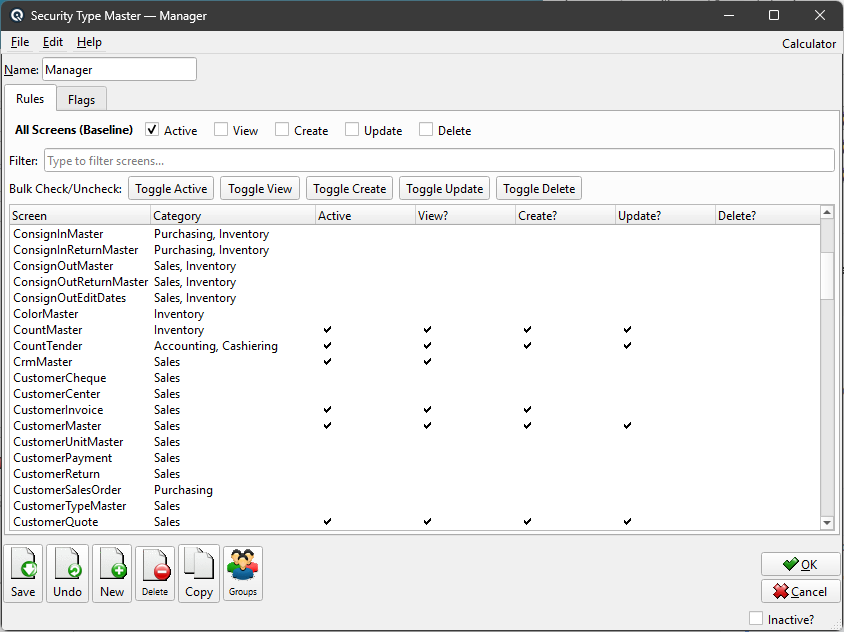Click the Toggle View button
The height and width of the screenshot is (632, 844).
coord(260,189)
